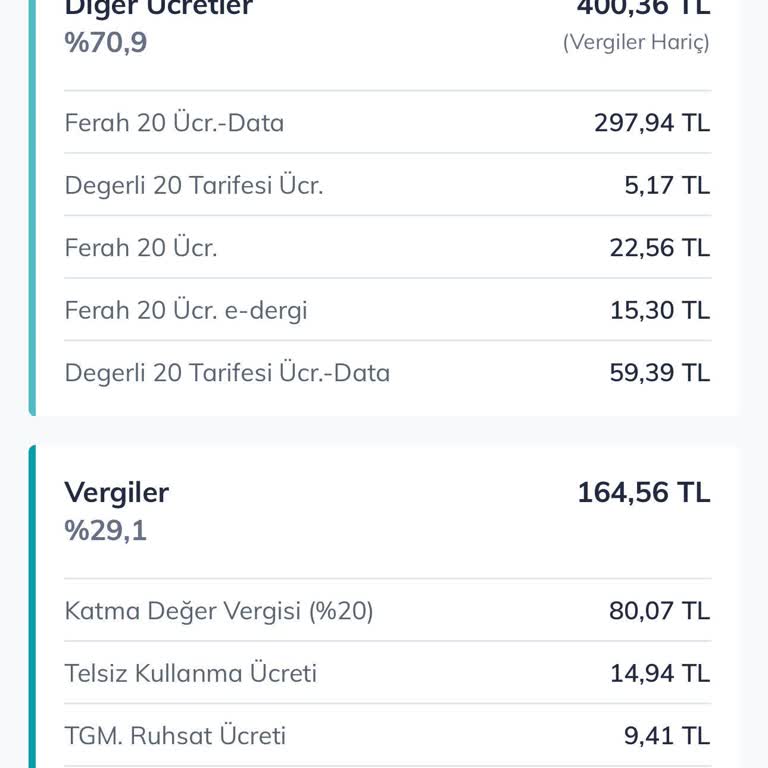
Task: Tap the TGM. Ruhsat Ücreti row label
Action: tap(175, 736)
